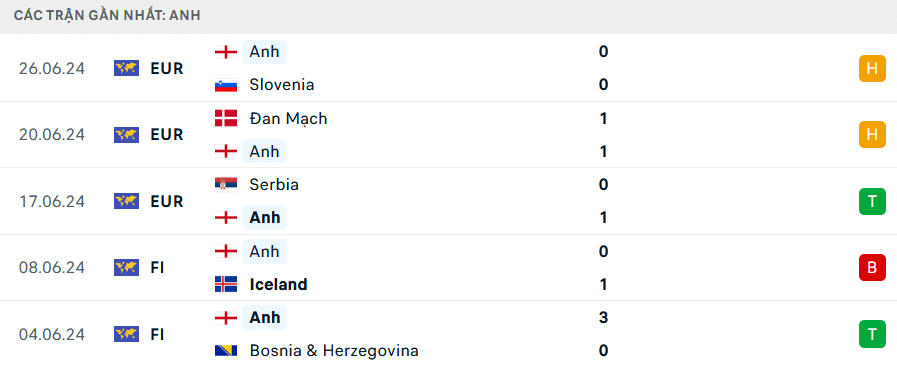
Task: Open the 17.06.24 match date
Action: [51, 201]
